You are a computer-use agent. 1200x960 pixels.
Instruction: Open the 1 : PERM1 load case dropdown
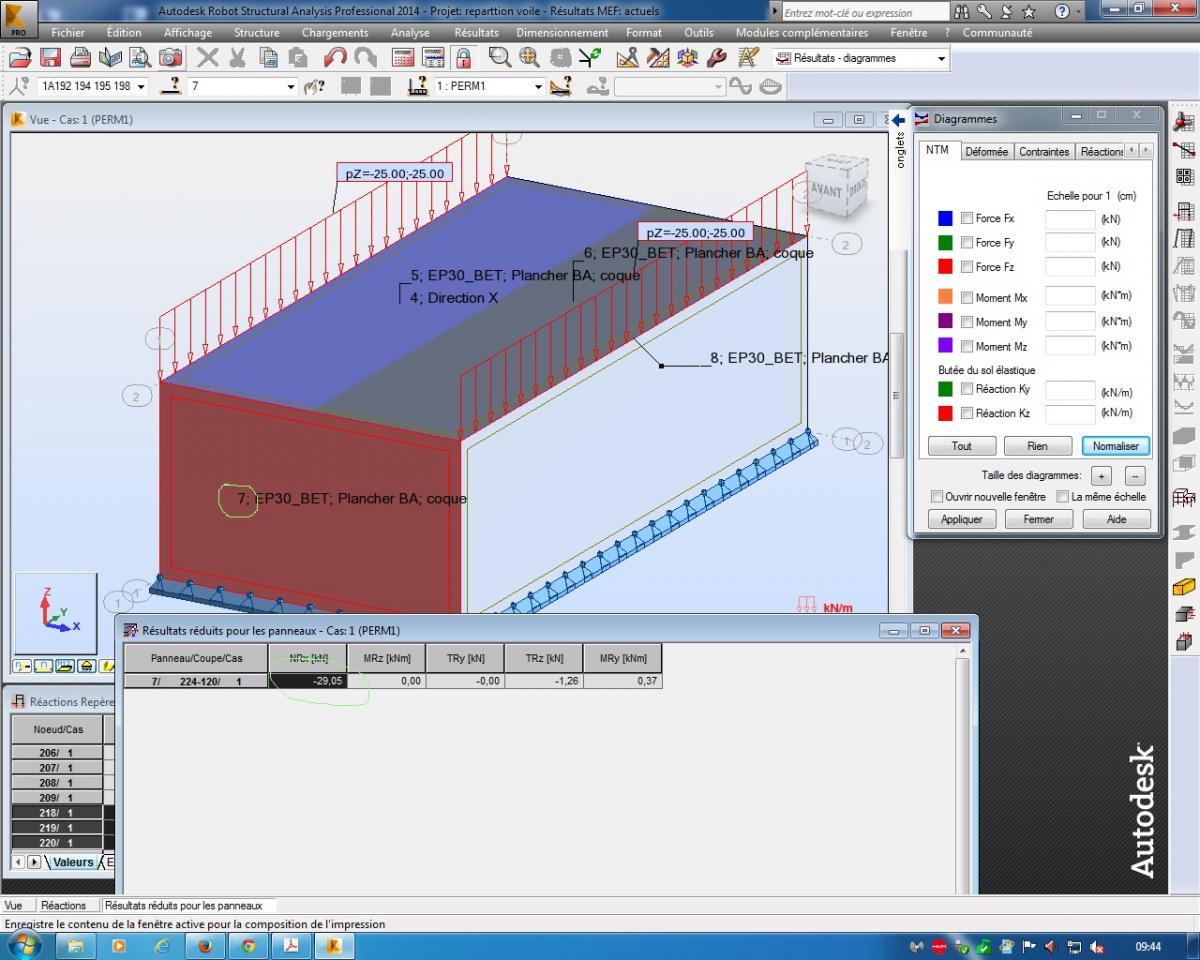point(538,87)
